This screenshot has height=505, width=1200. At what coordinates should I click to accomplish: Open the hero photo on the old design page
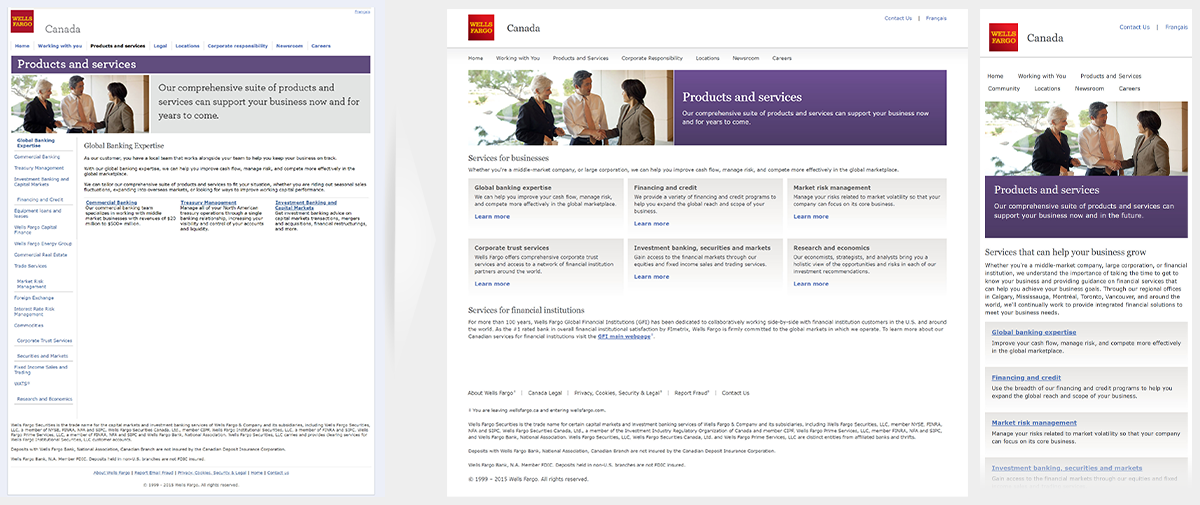click(80, 104)
